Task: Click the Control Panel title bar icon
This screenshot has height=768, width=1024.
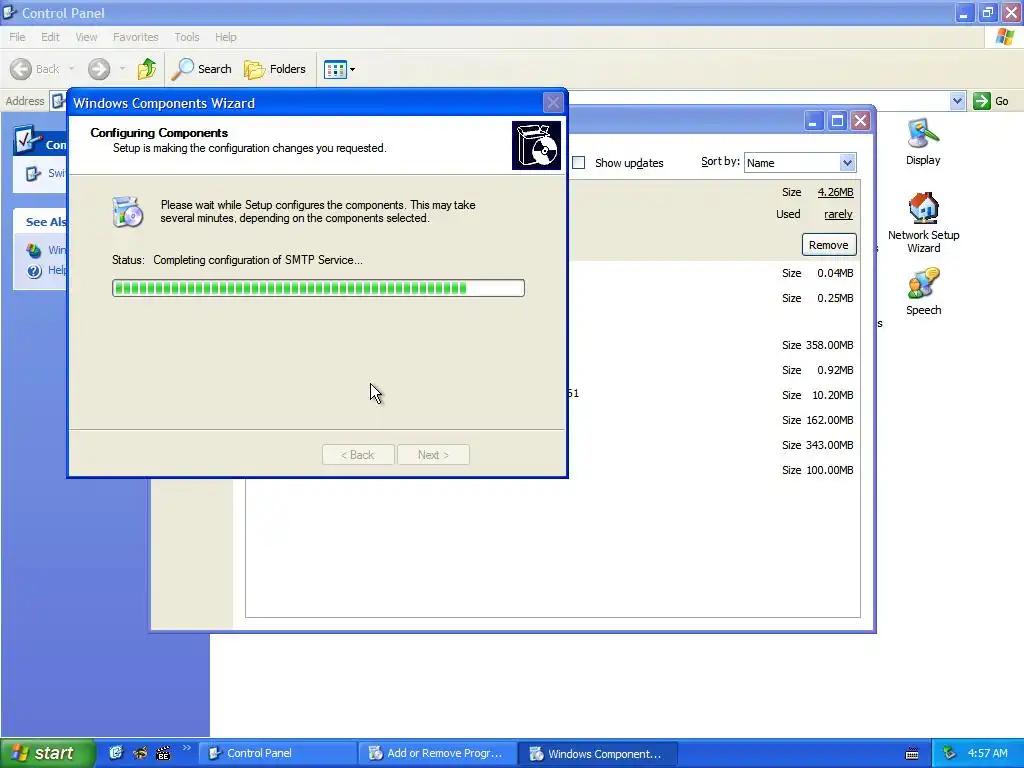Action: [9, 12]
